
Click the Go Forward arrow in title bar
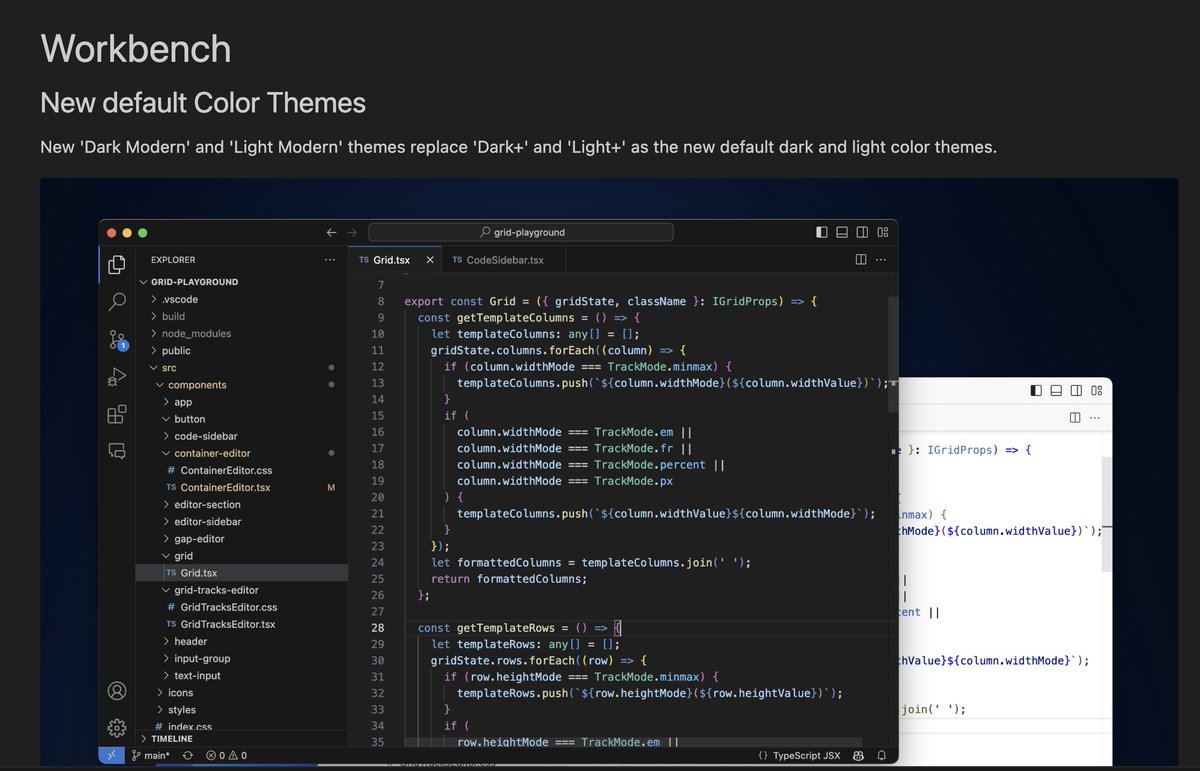tap(352, 232)
